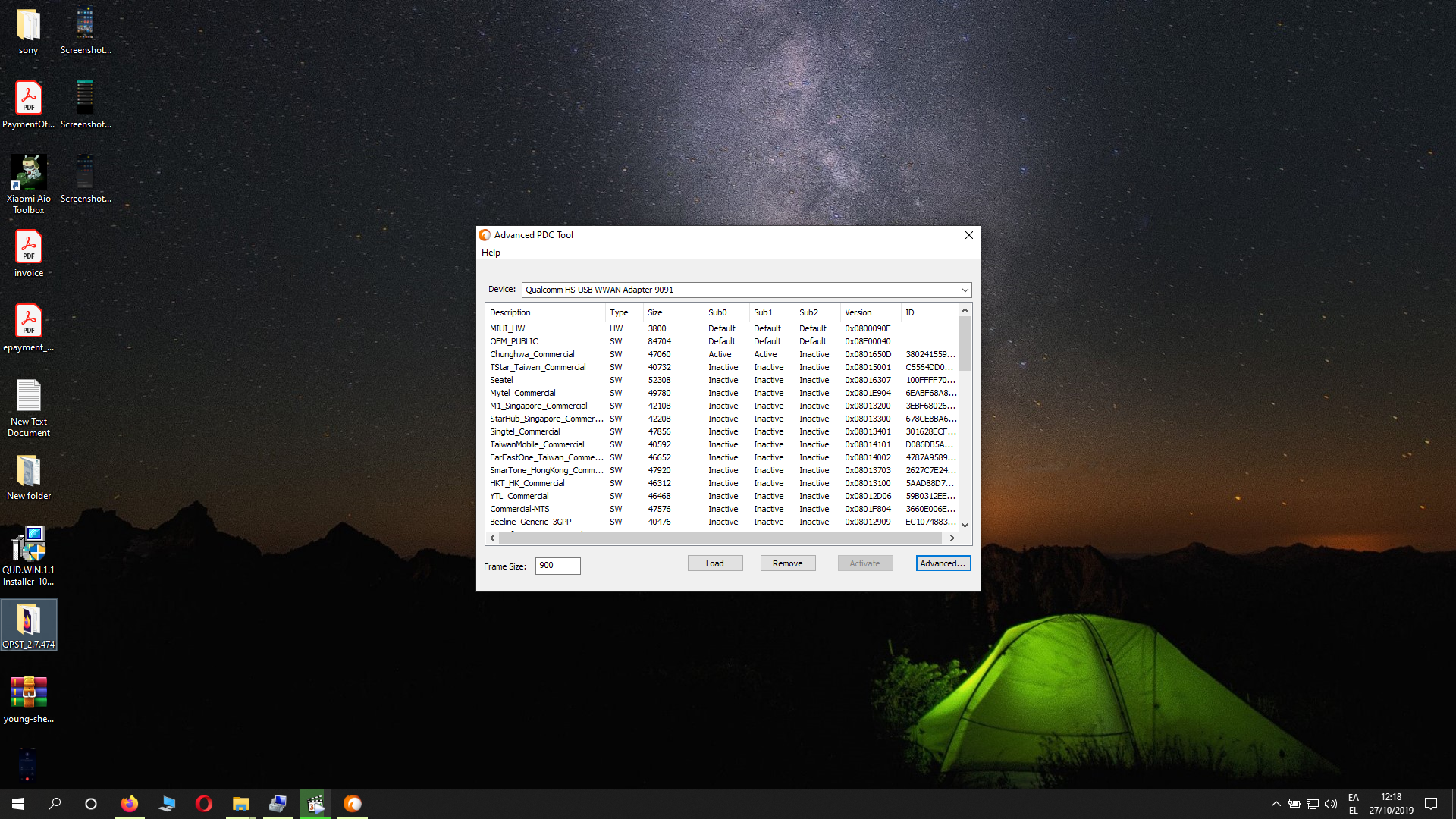The image size is (1456, 819).
Task: Select the Chunghwa_Commercial row
Action: (x=532, y=354)
